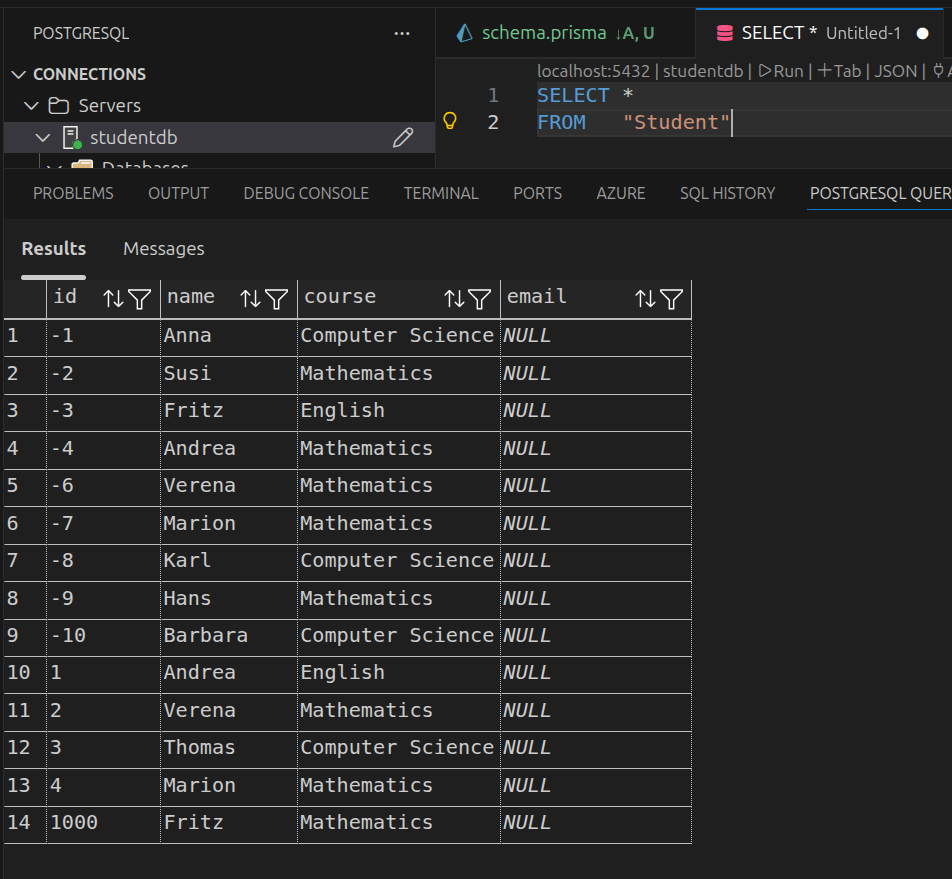Click the lightbulb code action icon
The width and height of the screenshot is (952, 879).
coord(450,121)
